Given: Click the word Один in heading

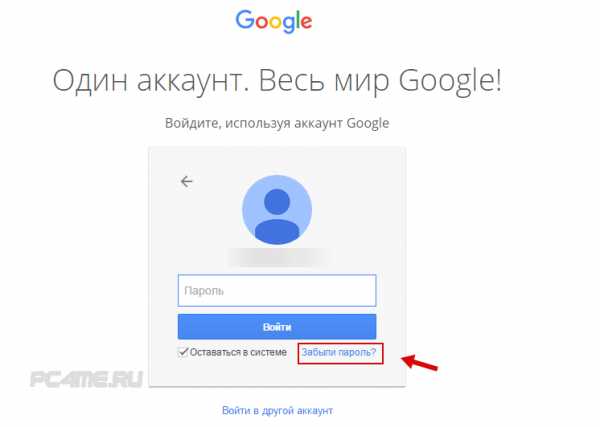Looking at the screenshot, I should (x=90, y=81).
